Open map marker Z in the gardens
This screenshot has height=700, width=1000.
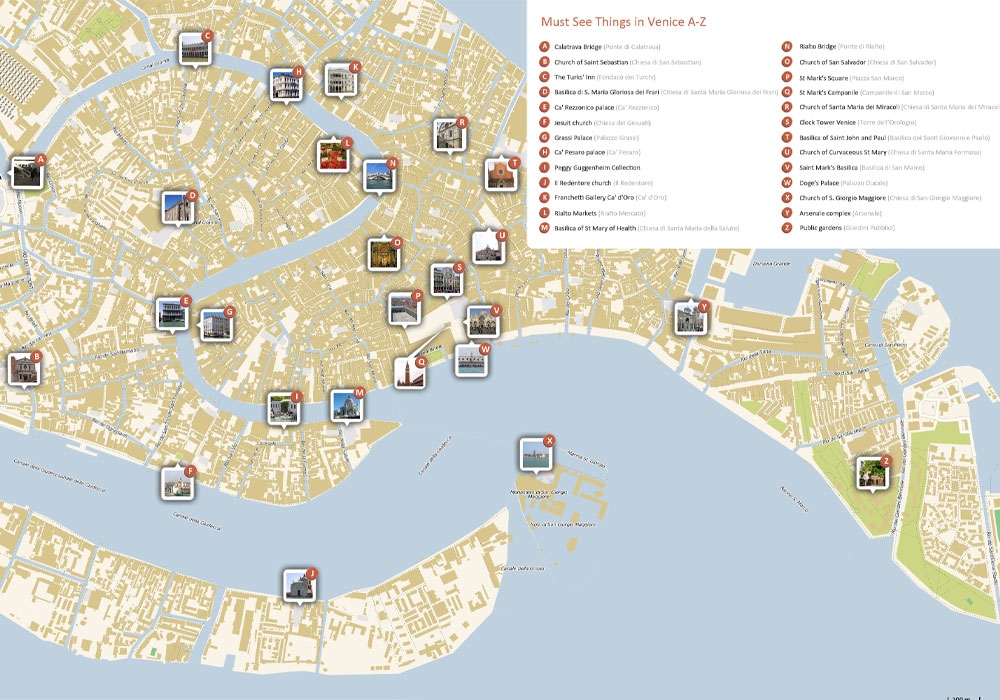pyautogui.click(x=872, y=474)
